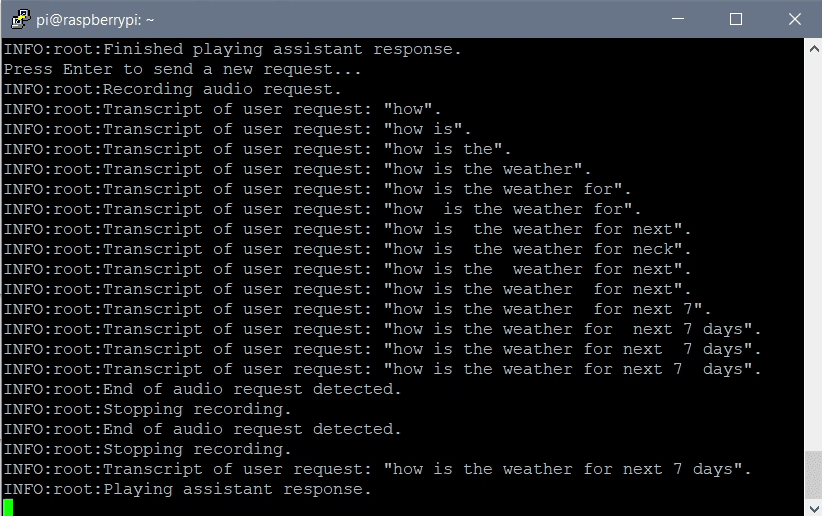Click the transcript line ending "how is the weather".

click(297, 169)
